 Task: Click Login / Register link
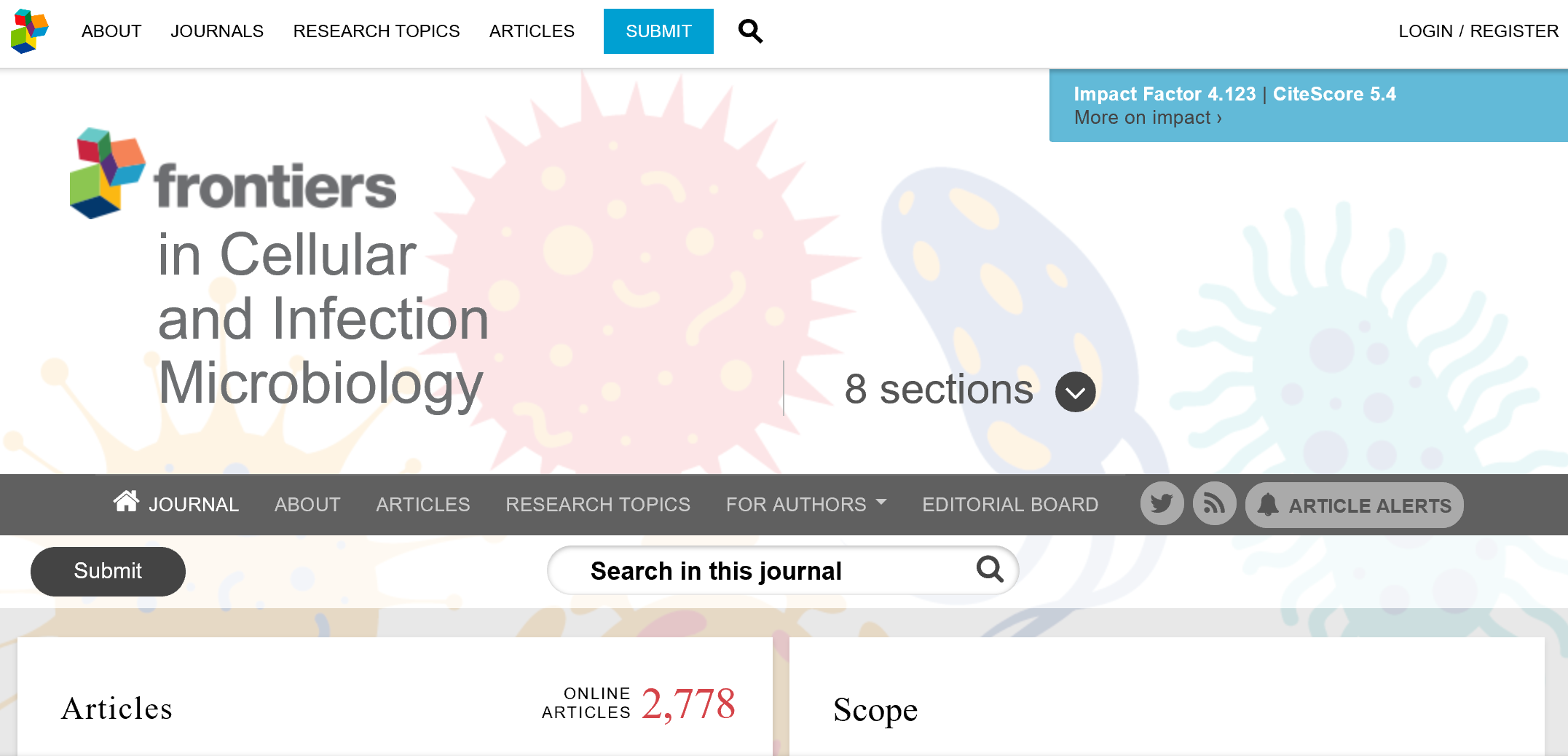point(1478,31)
